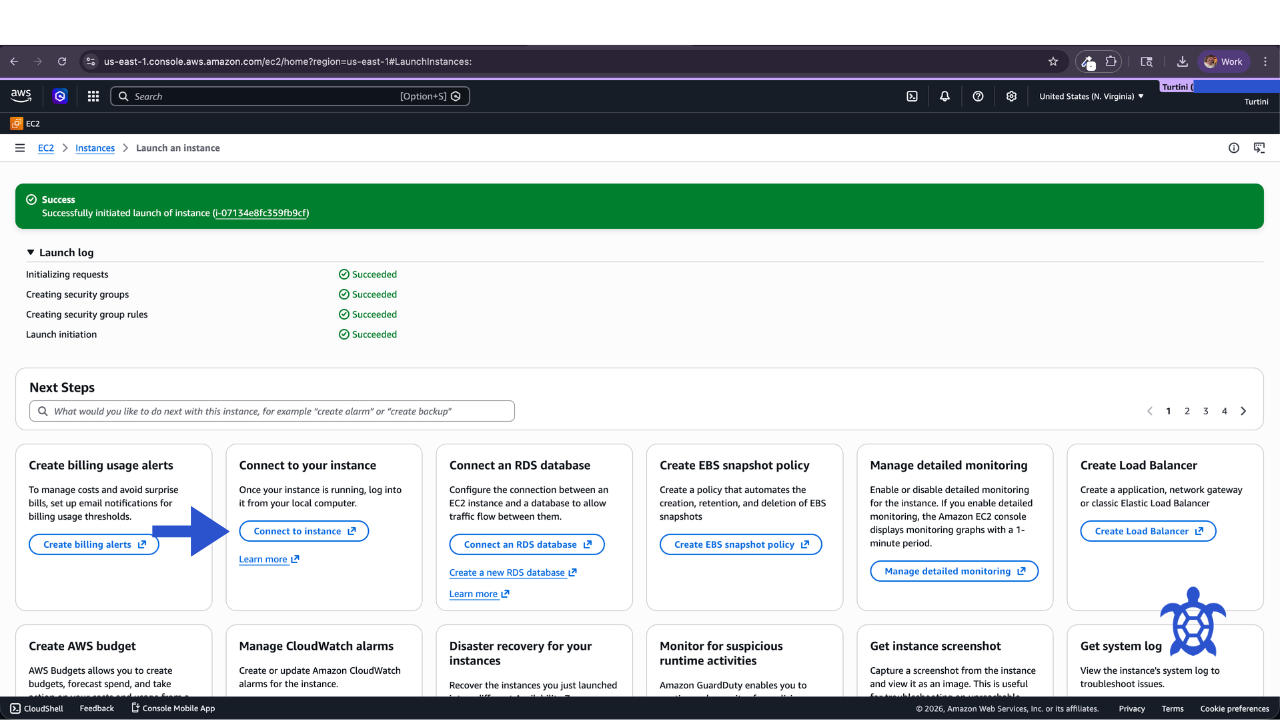Open Create a new RDS database link
This screenshot has width=1280, height=720.
(x=513, y=573)
